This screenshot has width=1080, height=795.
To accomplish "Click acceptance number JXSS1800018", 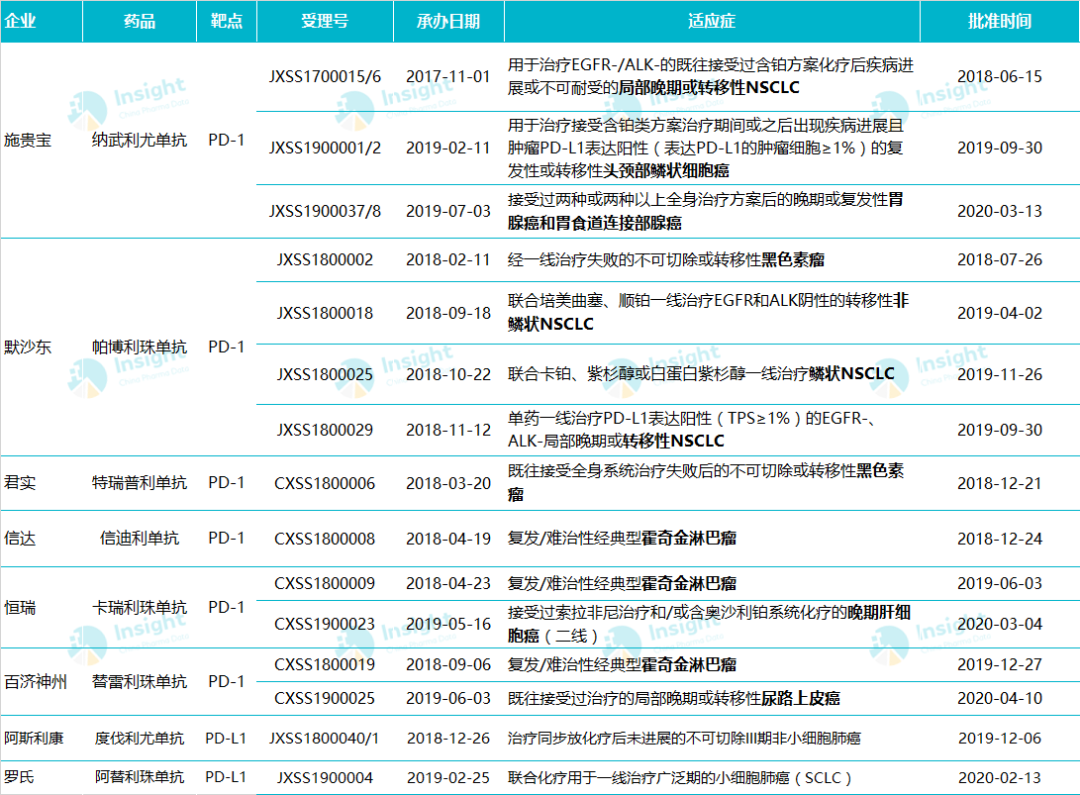I will [324, 313].
